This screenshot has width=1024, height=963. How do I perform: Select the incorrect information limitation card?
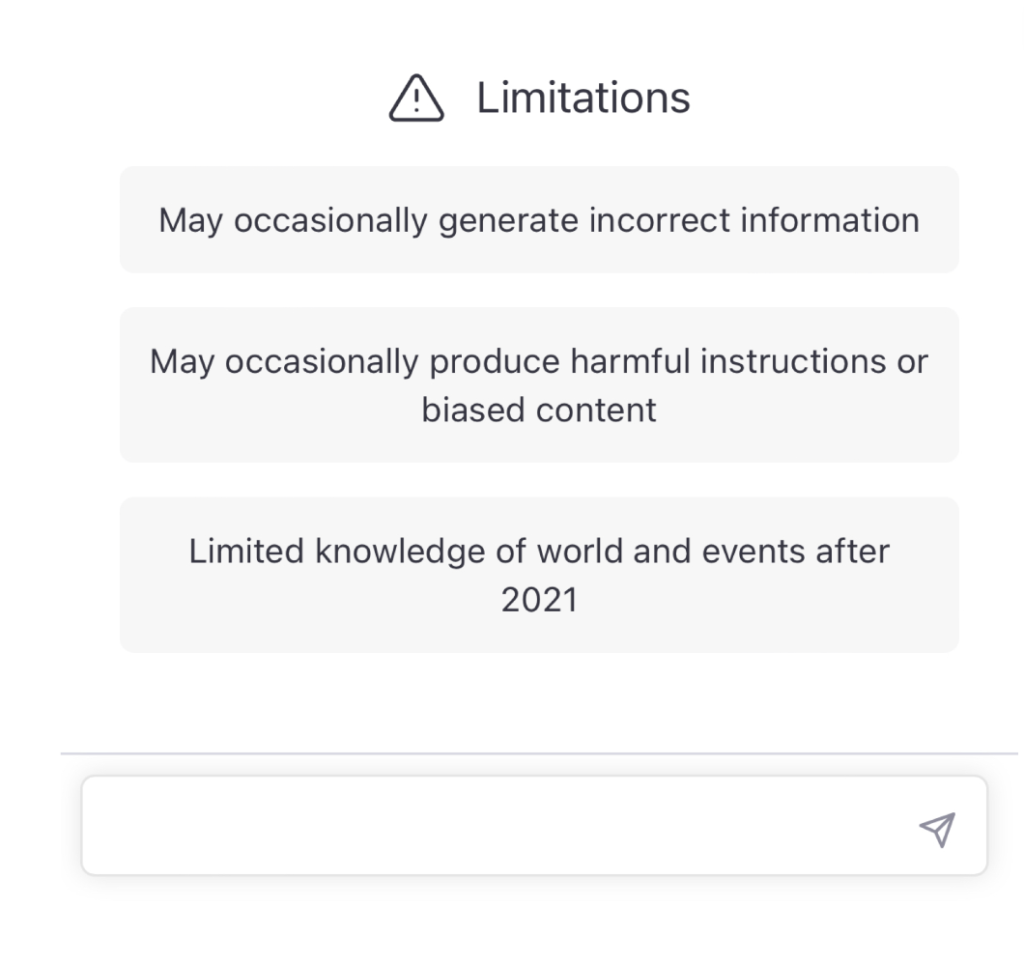pos(539,219)
